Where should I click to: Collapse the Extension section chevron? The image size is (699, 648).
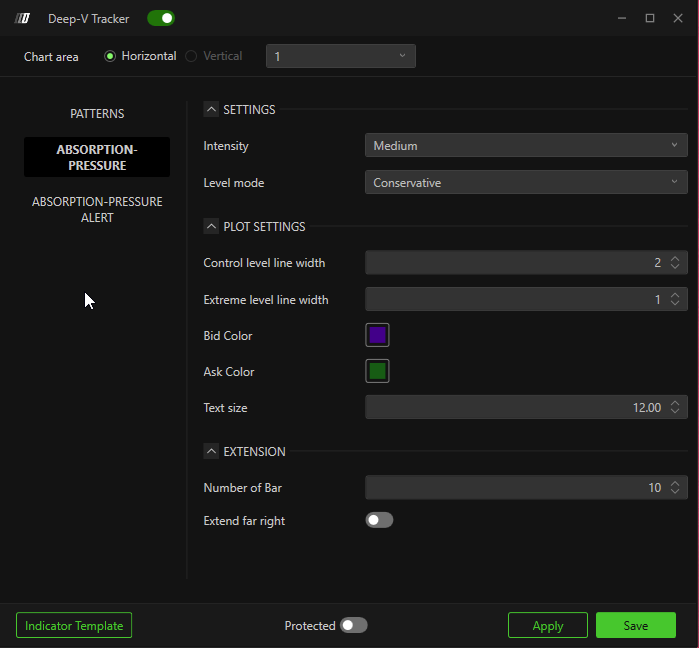(211, 452)
